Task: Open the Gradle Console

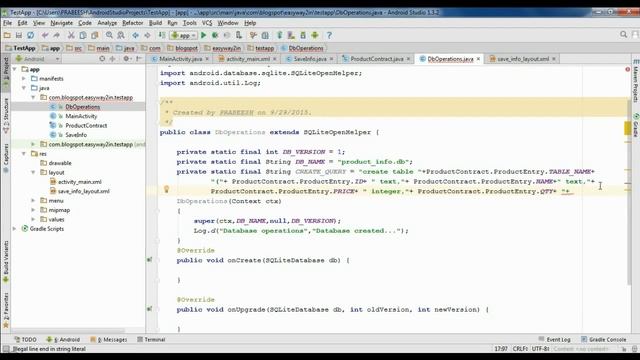Action: click(604, 340)
